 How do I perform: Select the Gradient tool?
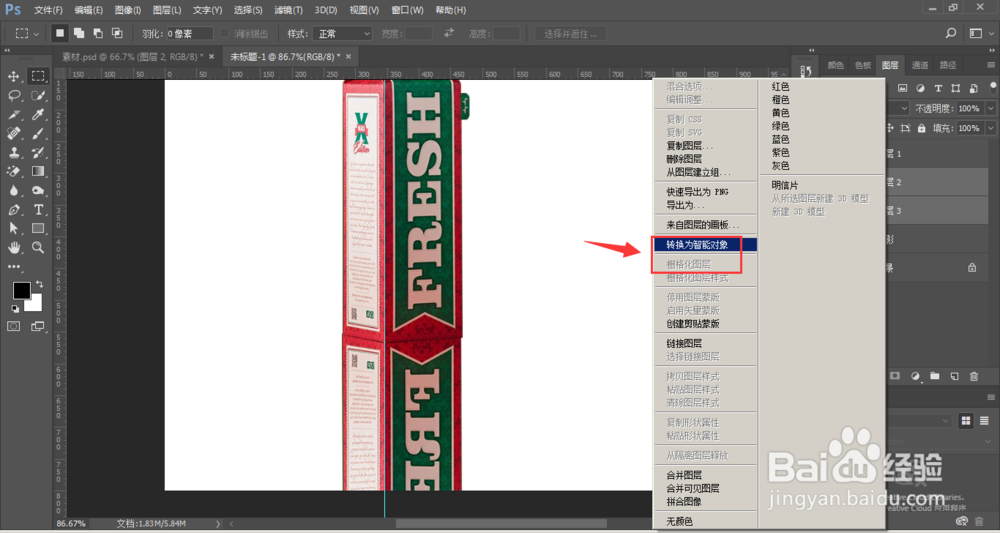[x=38, y=172]
